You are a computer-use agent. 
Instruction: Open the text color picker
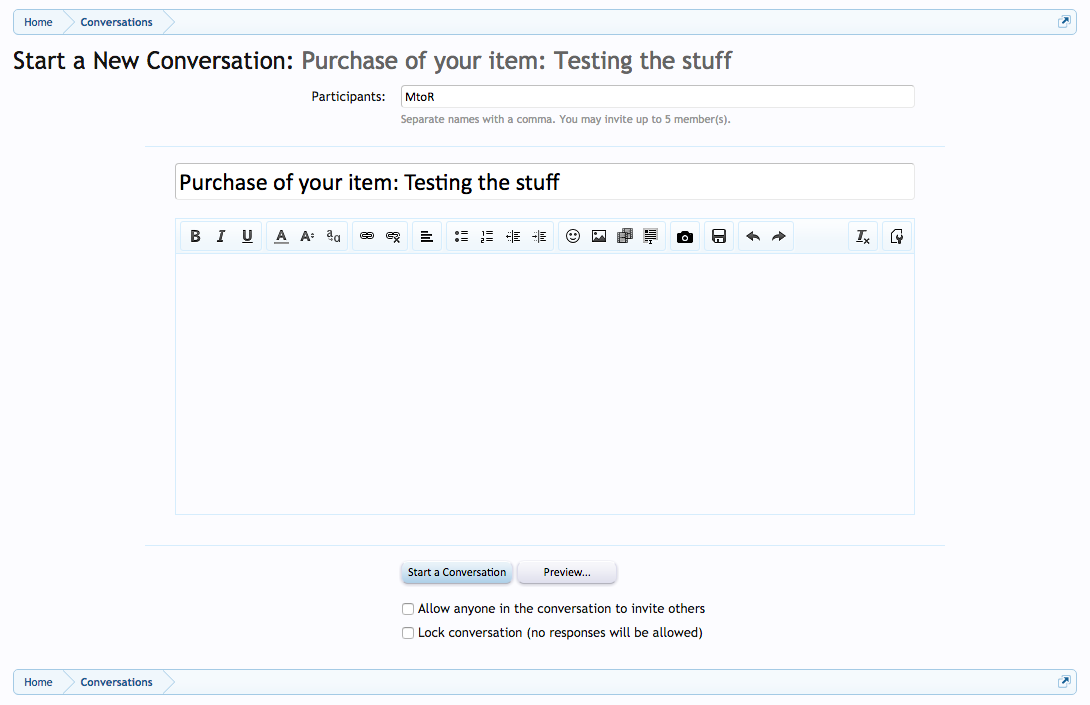(281, 237)
